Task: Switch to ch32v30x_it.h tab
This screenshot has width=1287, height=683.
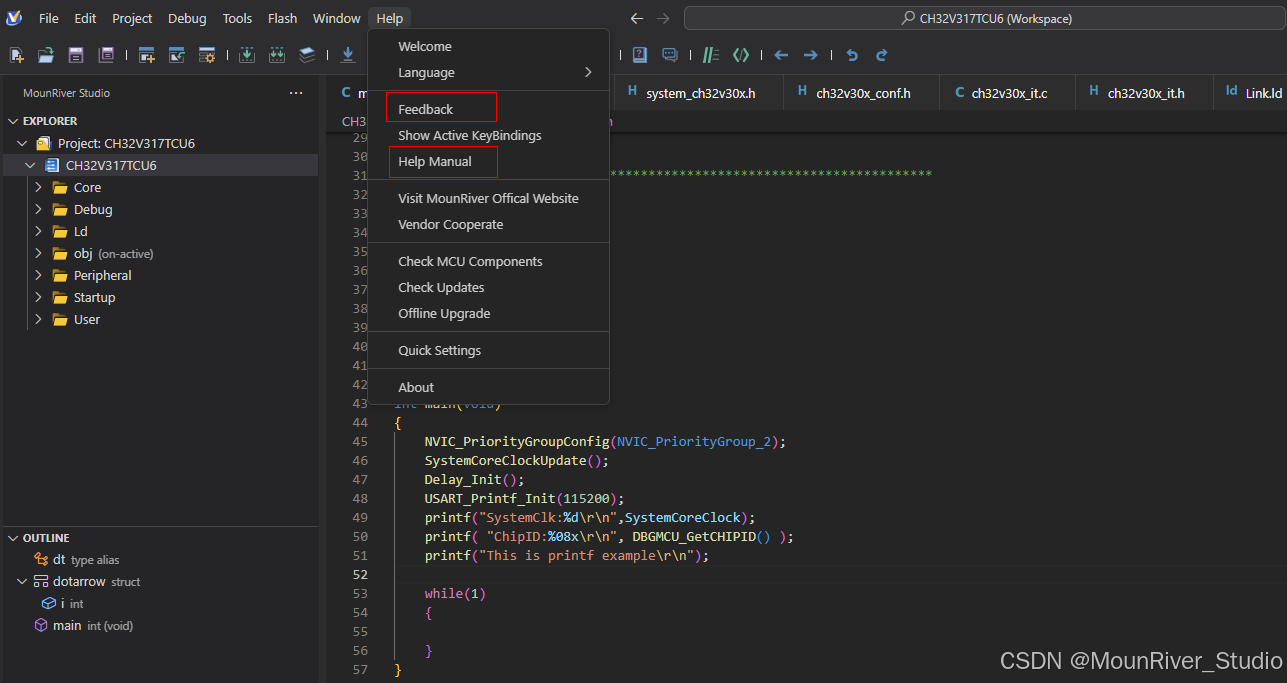Action: (x=1144, y=93)
